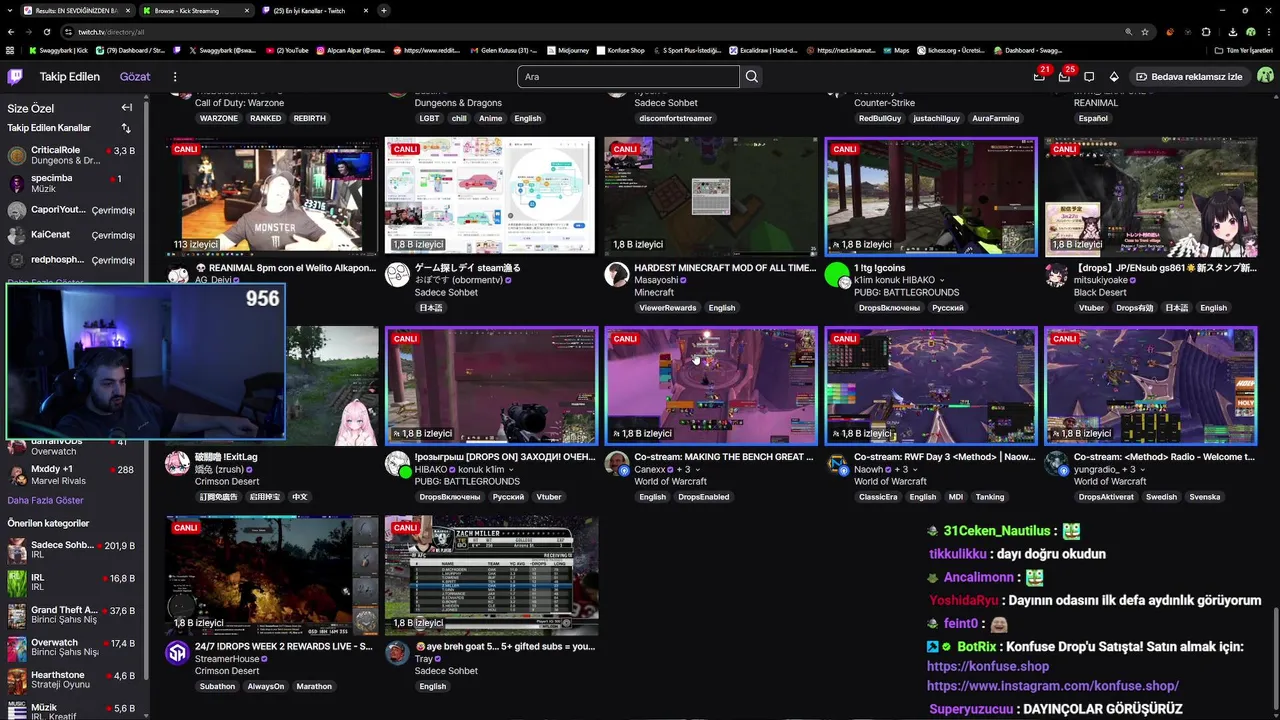Open the three-dot more menu in Twitch header

[175, 77]
